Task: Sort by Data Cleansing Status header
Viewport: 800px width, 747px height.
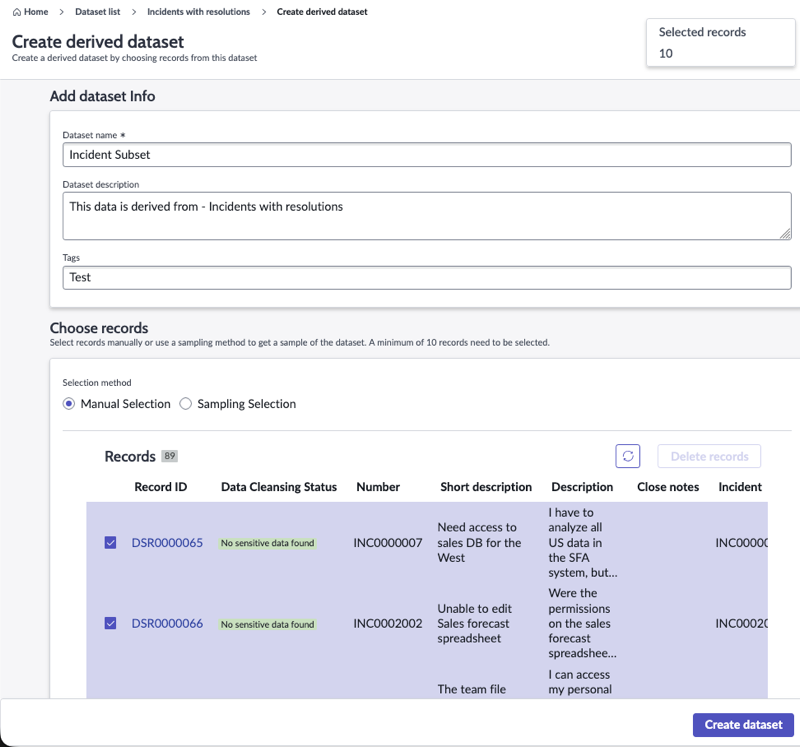Action: (279, 487)
